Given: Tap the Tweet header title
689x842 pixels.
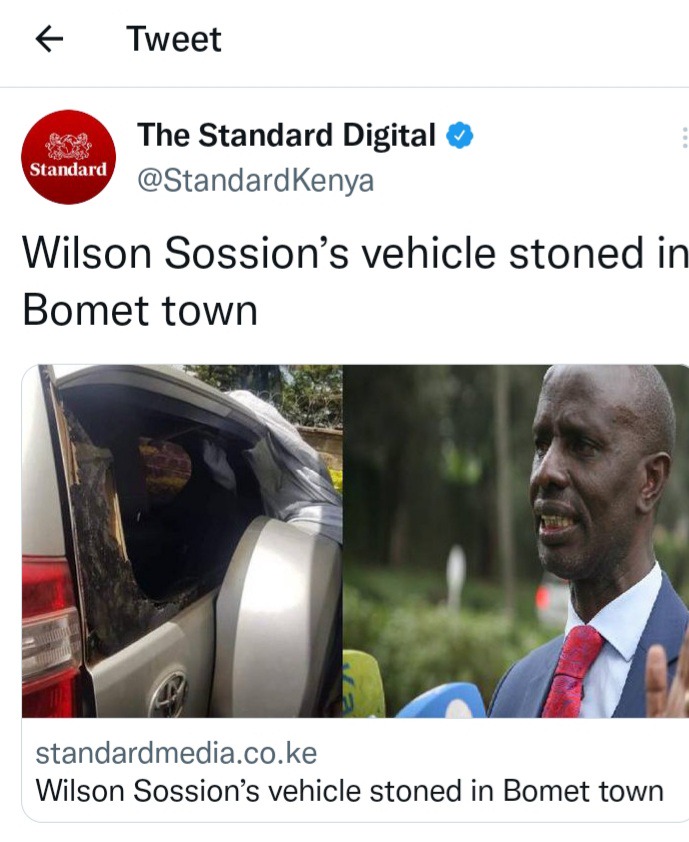Looking at the screenshot, I should pos(174,39).
